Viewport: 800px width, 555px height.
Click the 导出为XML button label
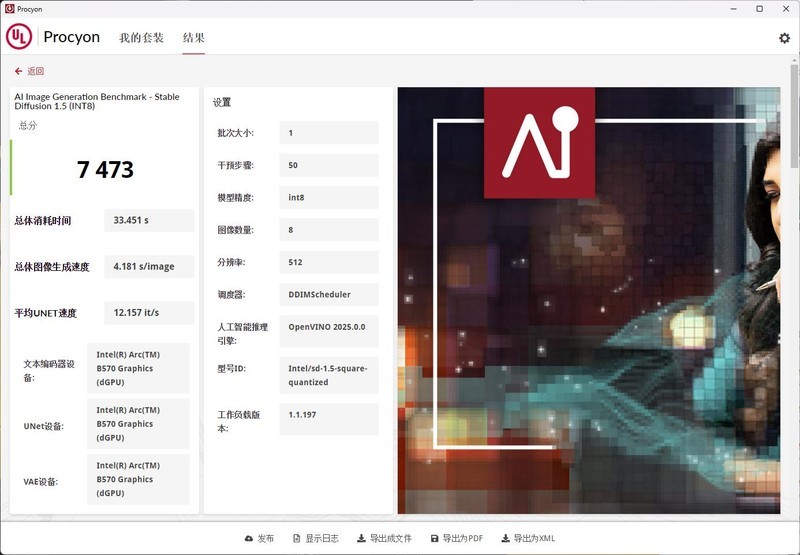point(534,538)
